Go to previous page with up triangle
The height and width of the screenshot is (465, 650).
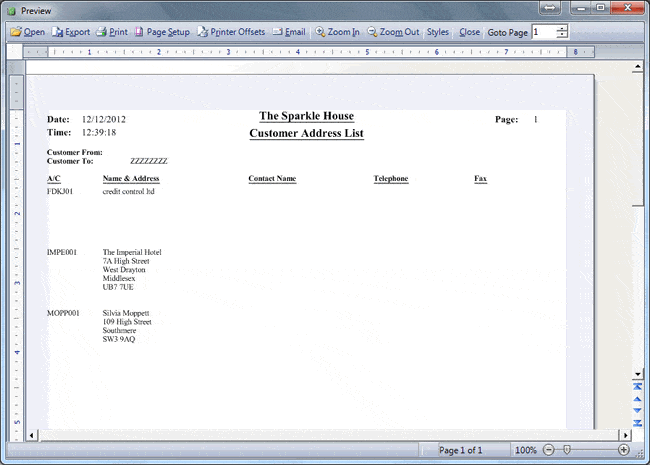click(x=638, y=399)
